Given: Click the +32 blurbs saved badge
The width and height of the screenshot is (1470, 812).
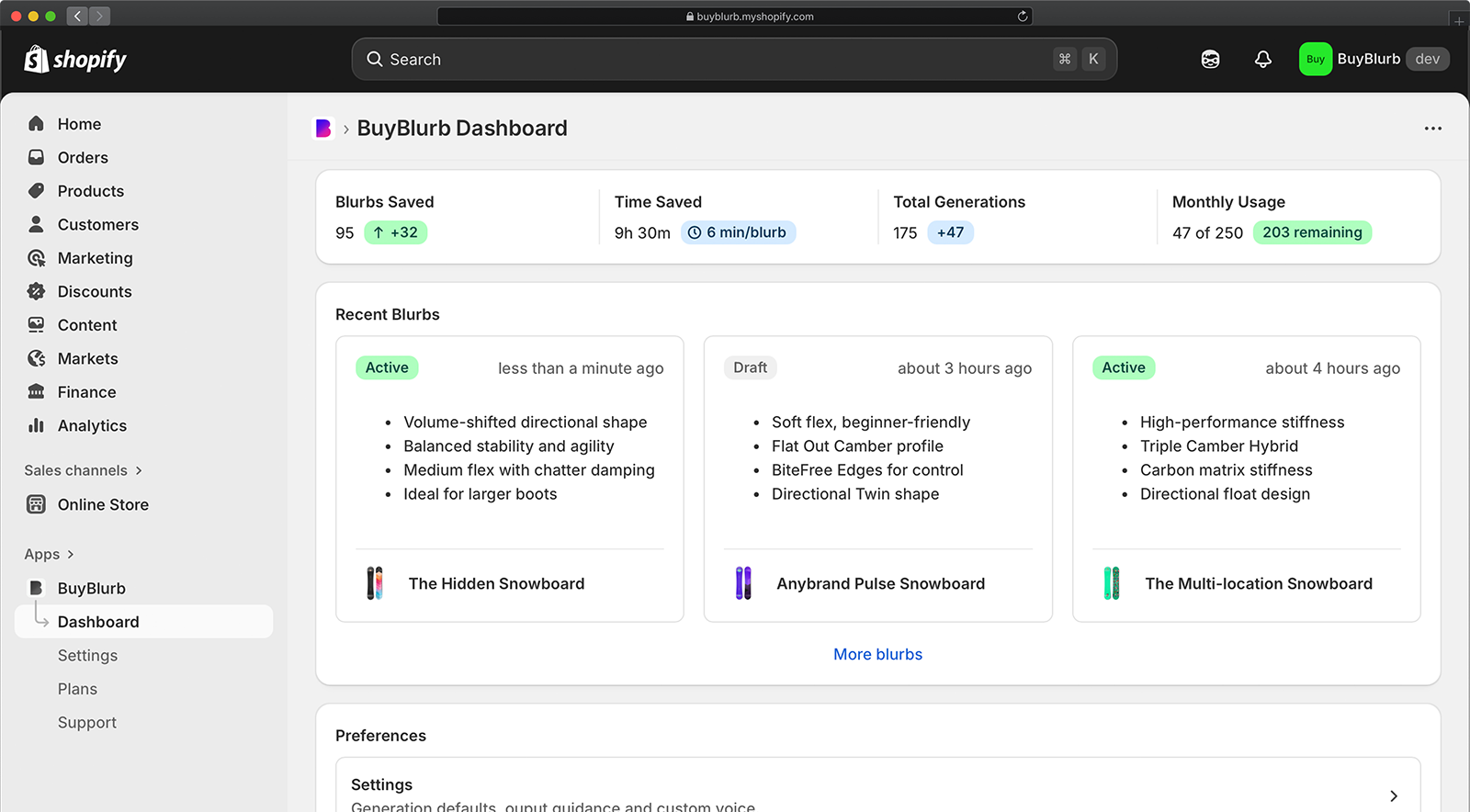Looking at the screenshot, I should [395, 232].
